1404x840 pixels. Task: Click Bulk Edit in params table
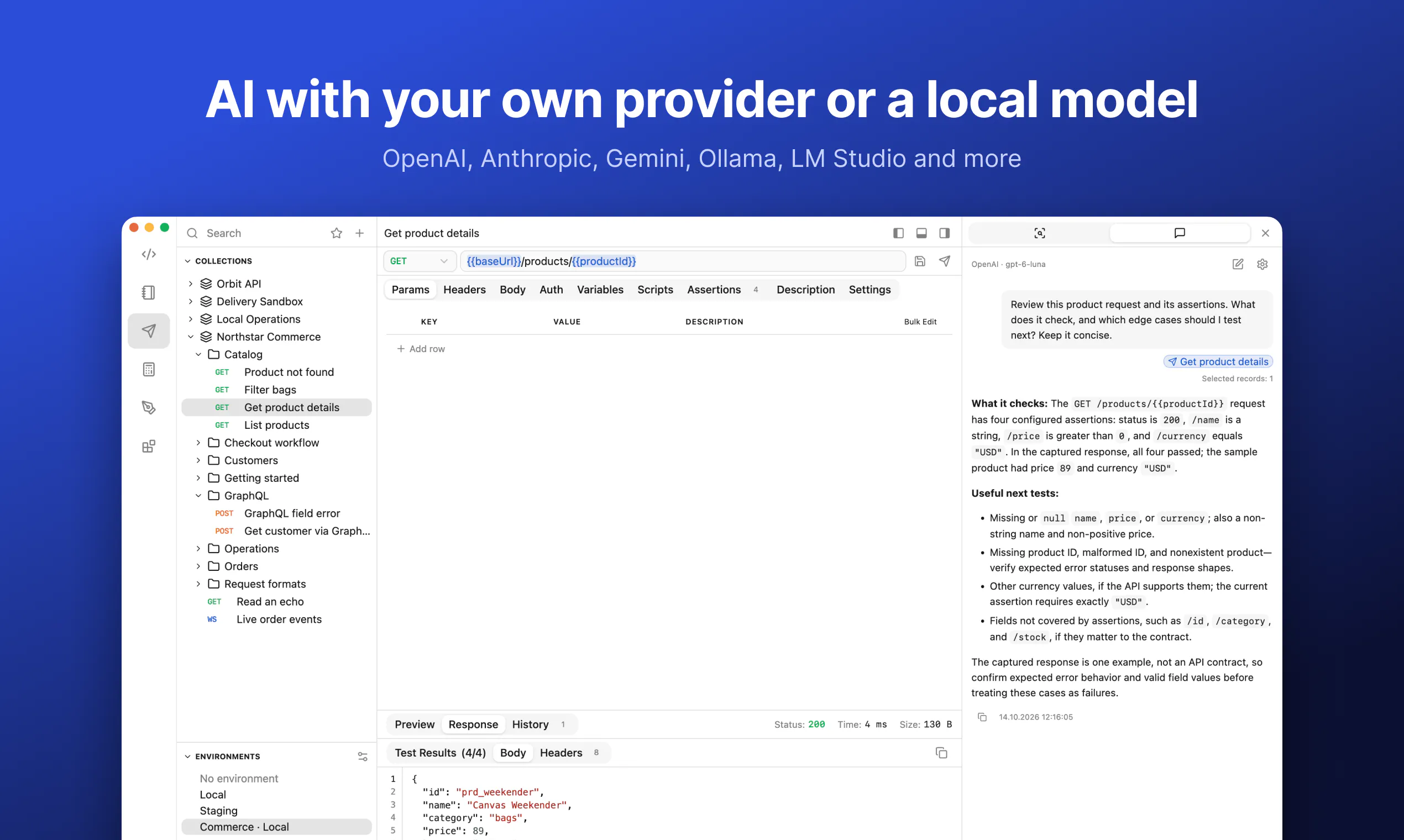tap(920, 322)
